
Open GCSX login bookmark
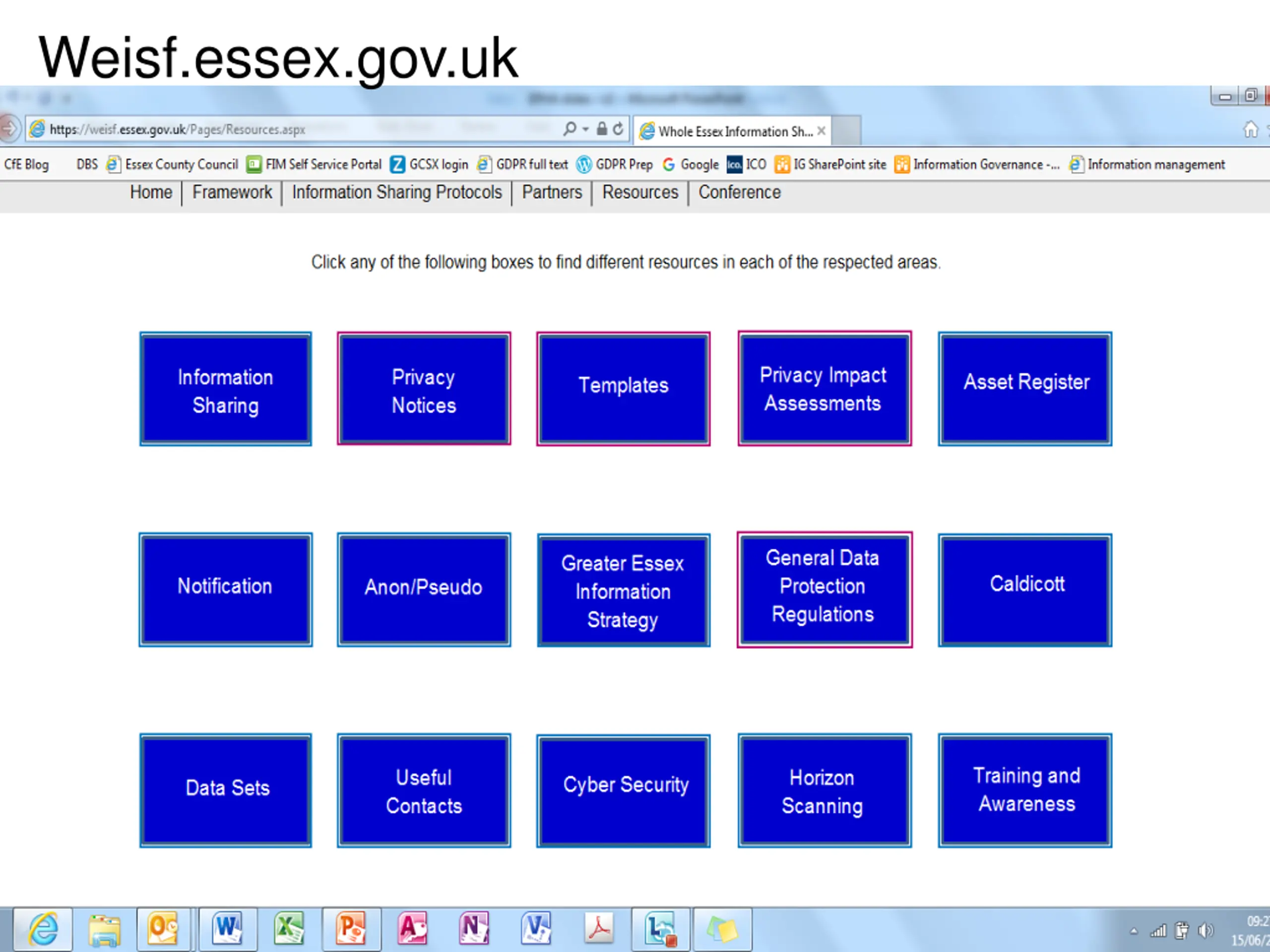click(430, 165)
